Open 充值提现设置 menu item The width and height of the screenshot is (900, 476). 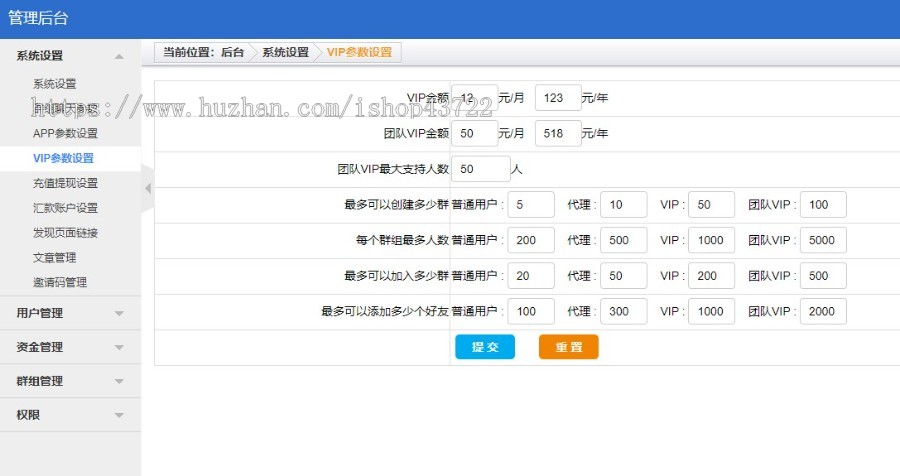pos(65,183)
